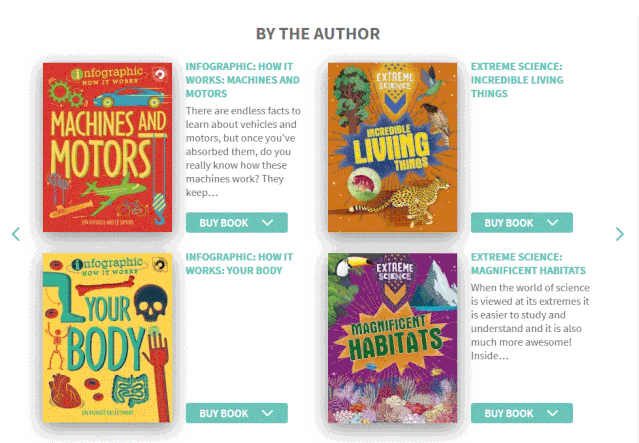Click Buy Book button for Your Body
Image resolution: width=639 pixels, height=443 pixels.
coord(237,413)
